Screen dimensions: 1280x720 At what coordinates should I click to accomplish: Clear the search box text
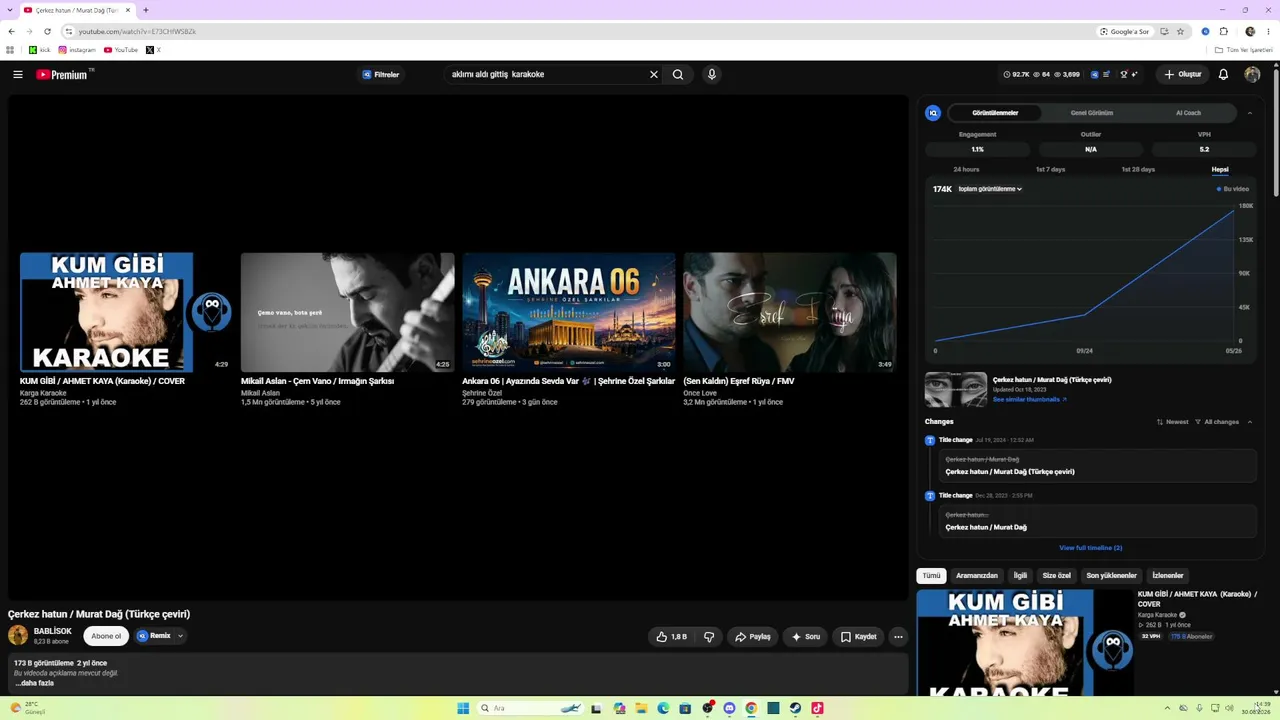[654, 75]
